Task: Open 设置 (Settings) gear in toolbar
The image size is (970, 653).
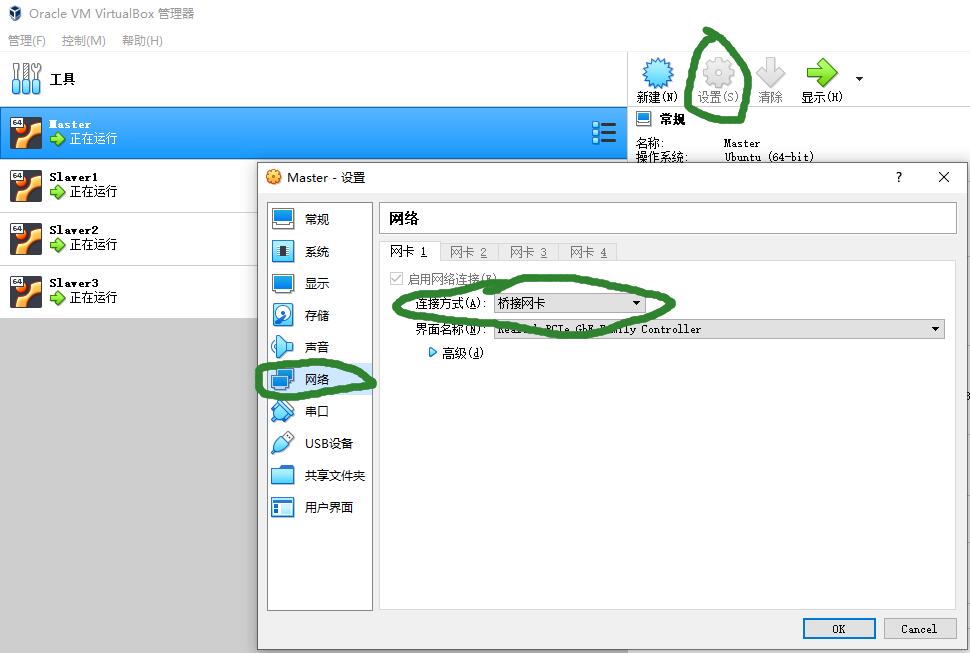Action: click(718, 76)
